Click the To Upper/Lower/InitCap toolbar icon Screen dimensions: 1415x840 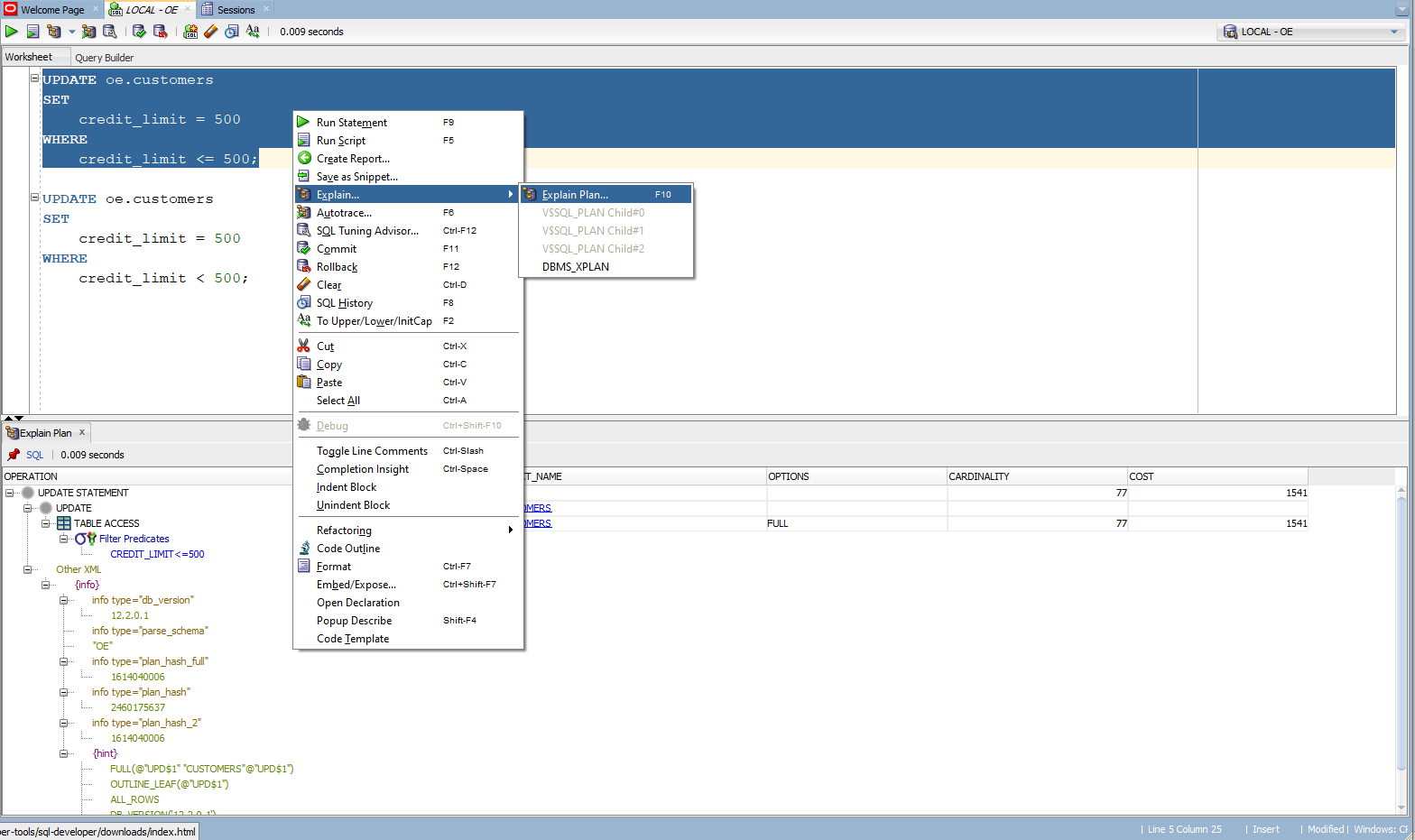click(253, 32)
